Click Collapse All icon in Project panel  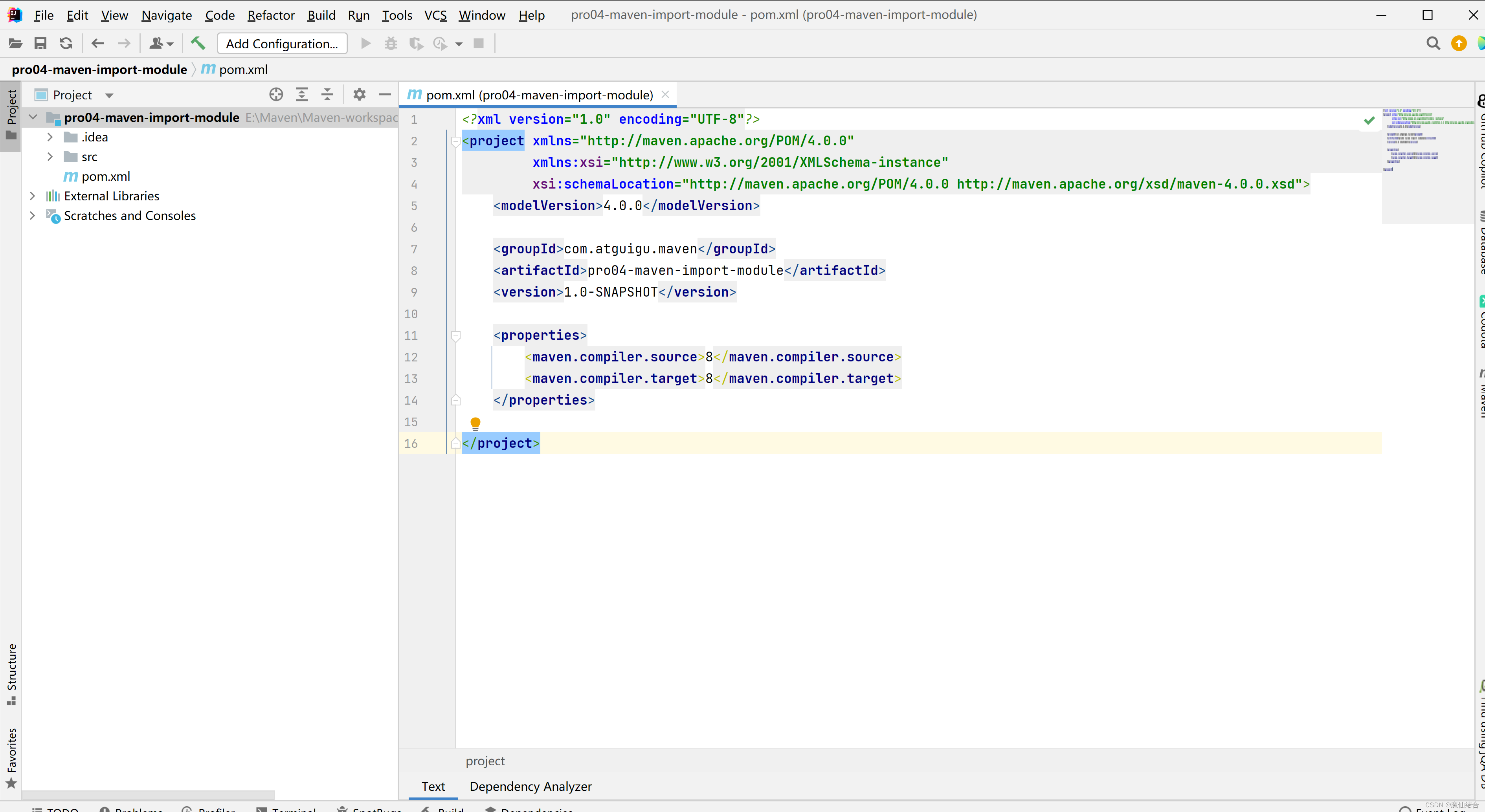pos(327,95)
